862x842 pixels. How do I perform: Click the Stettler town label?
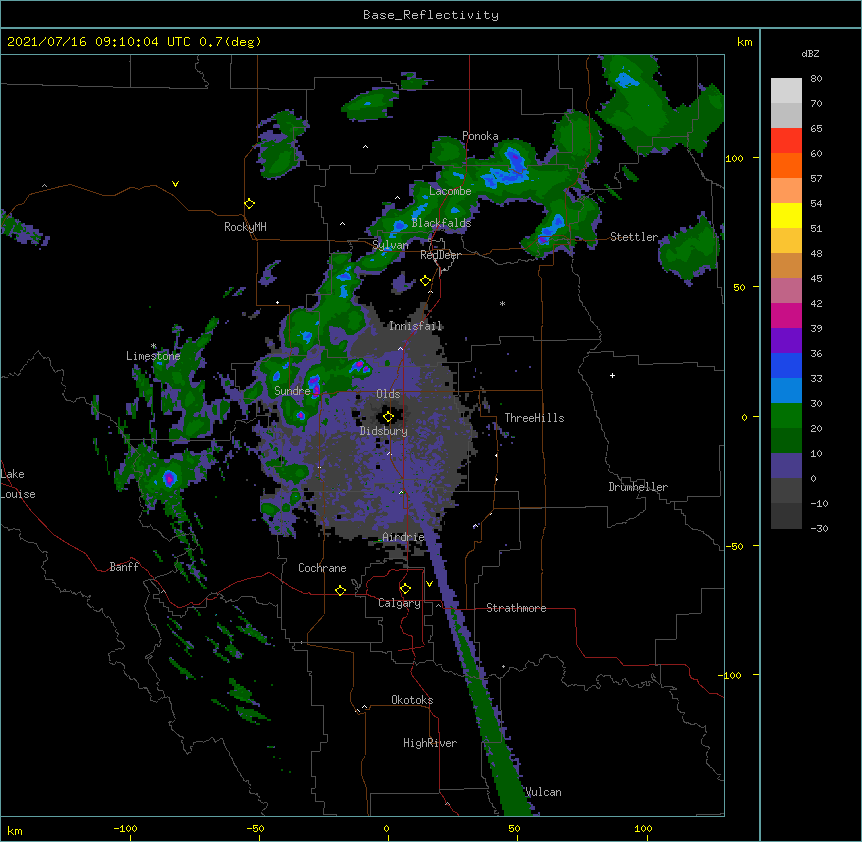point(634,237)
